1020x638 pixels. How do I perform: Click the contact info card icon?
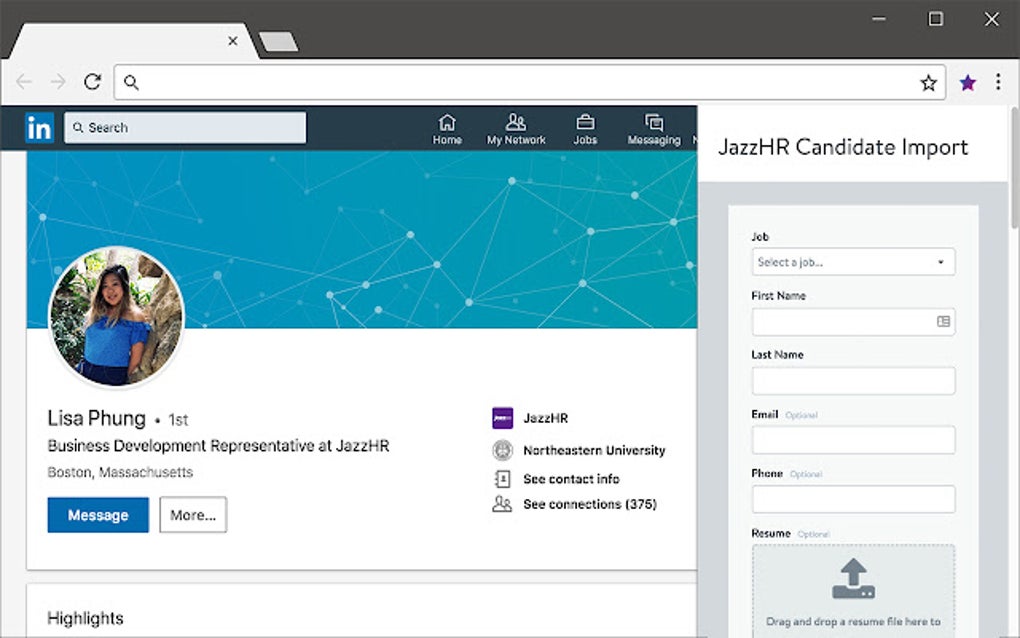click(502, 479)
